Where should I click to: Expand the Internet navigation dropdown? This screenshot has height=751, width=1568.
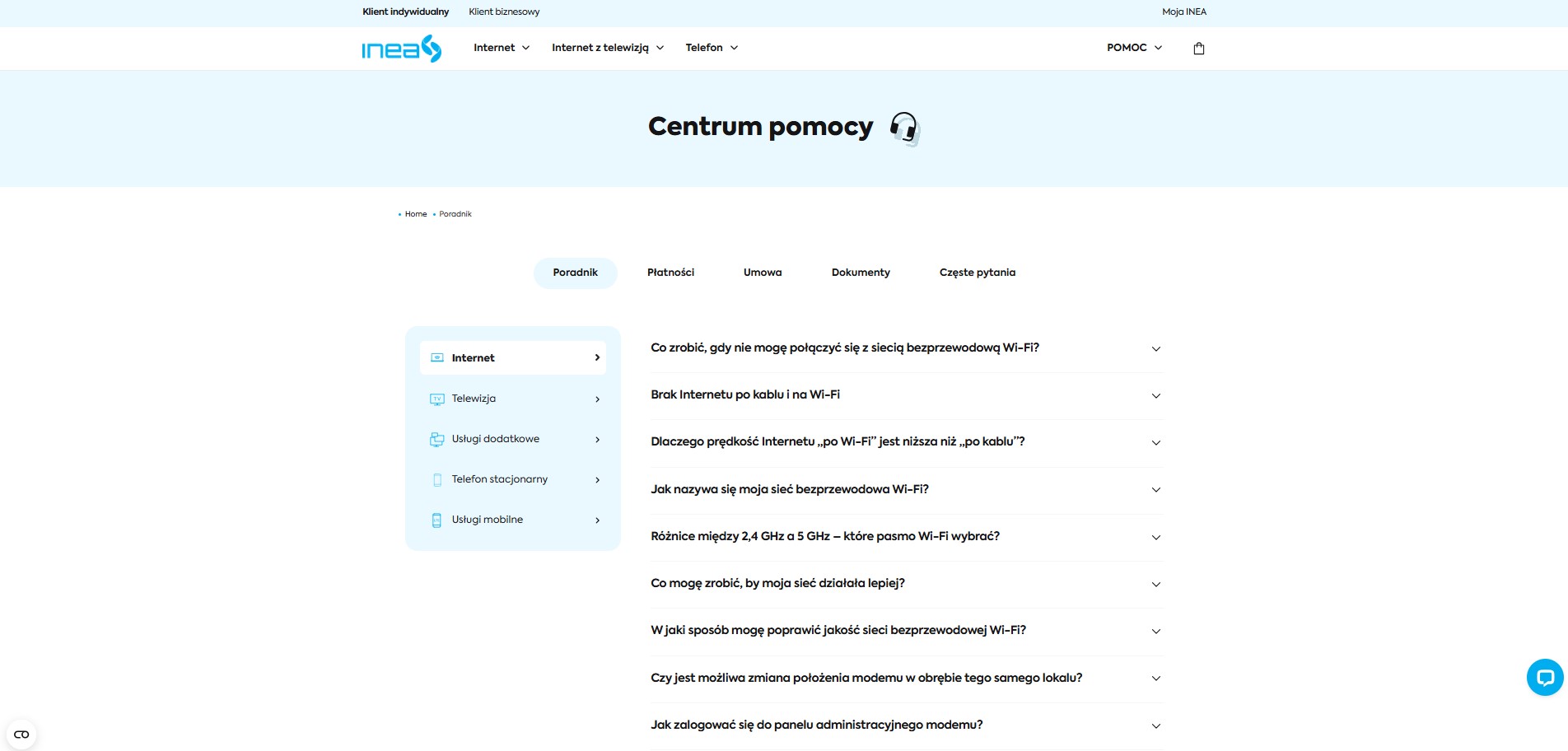pos(501,48)
